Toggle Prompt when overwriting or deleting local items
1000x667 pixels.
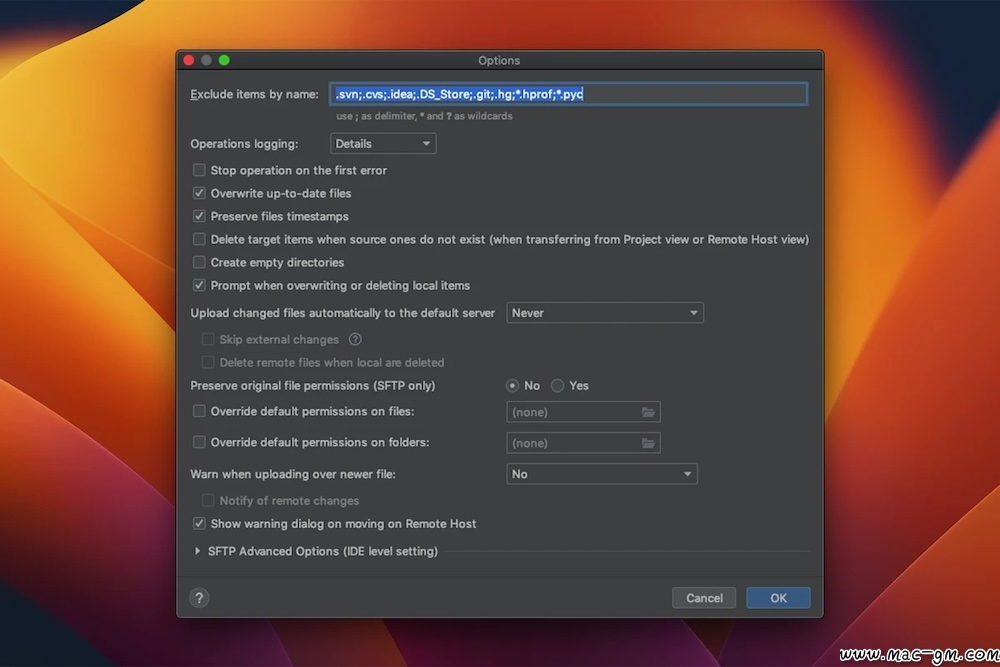tap(199, 285)
